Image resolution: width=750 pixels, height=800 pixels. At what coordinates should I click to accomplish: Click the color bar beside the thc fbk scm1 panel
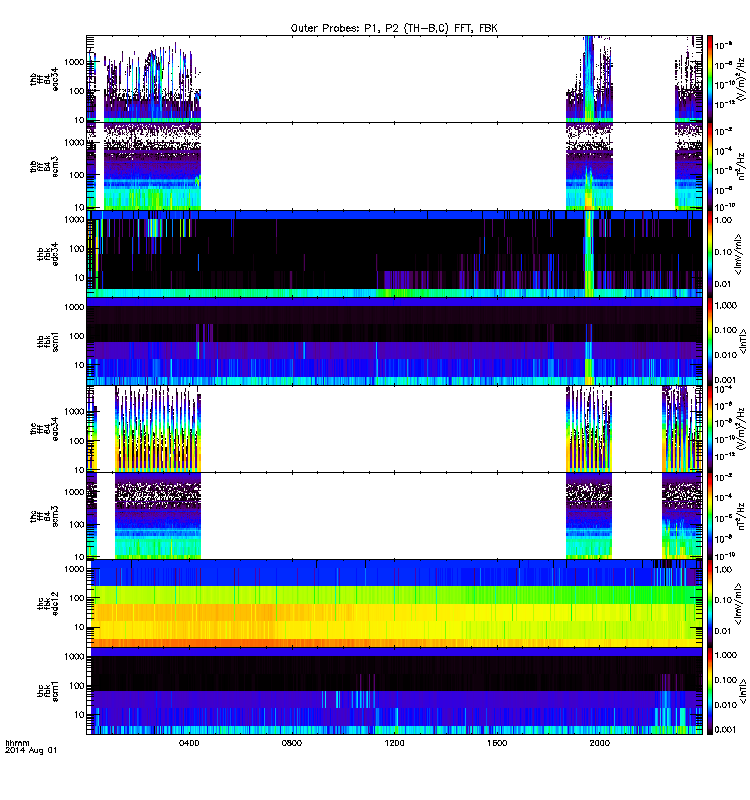pyautogui.click(x=709, y=691)
